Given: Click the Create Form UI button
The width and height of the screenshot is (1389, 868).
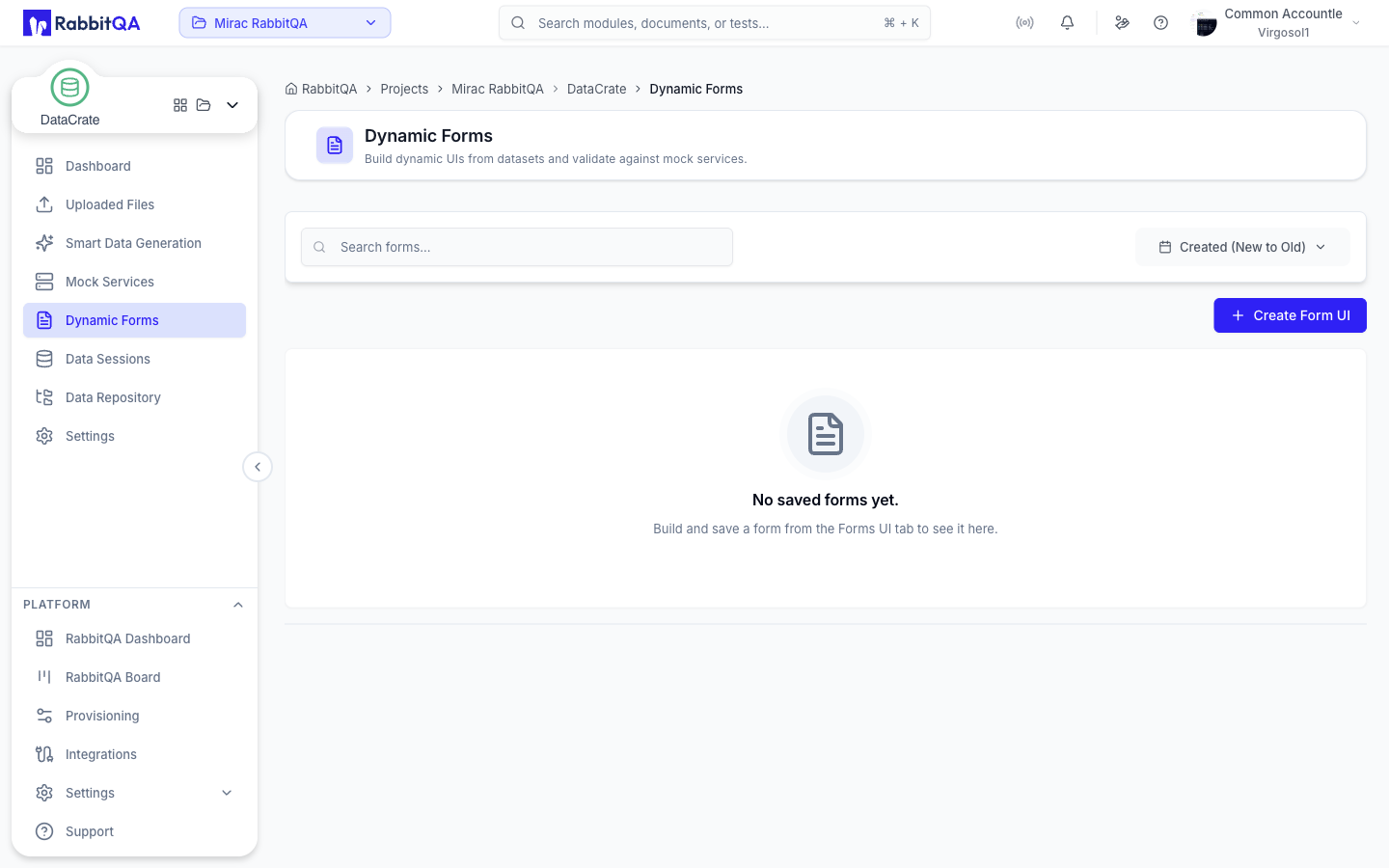Looking at the screenshot, I should (x=1290, y=315).
